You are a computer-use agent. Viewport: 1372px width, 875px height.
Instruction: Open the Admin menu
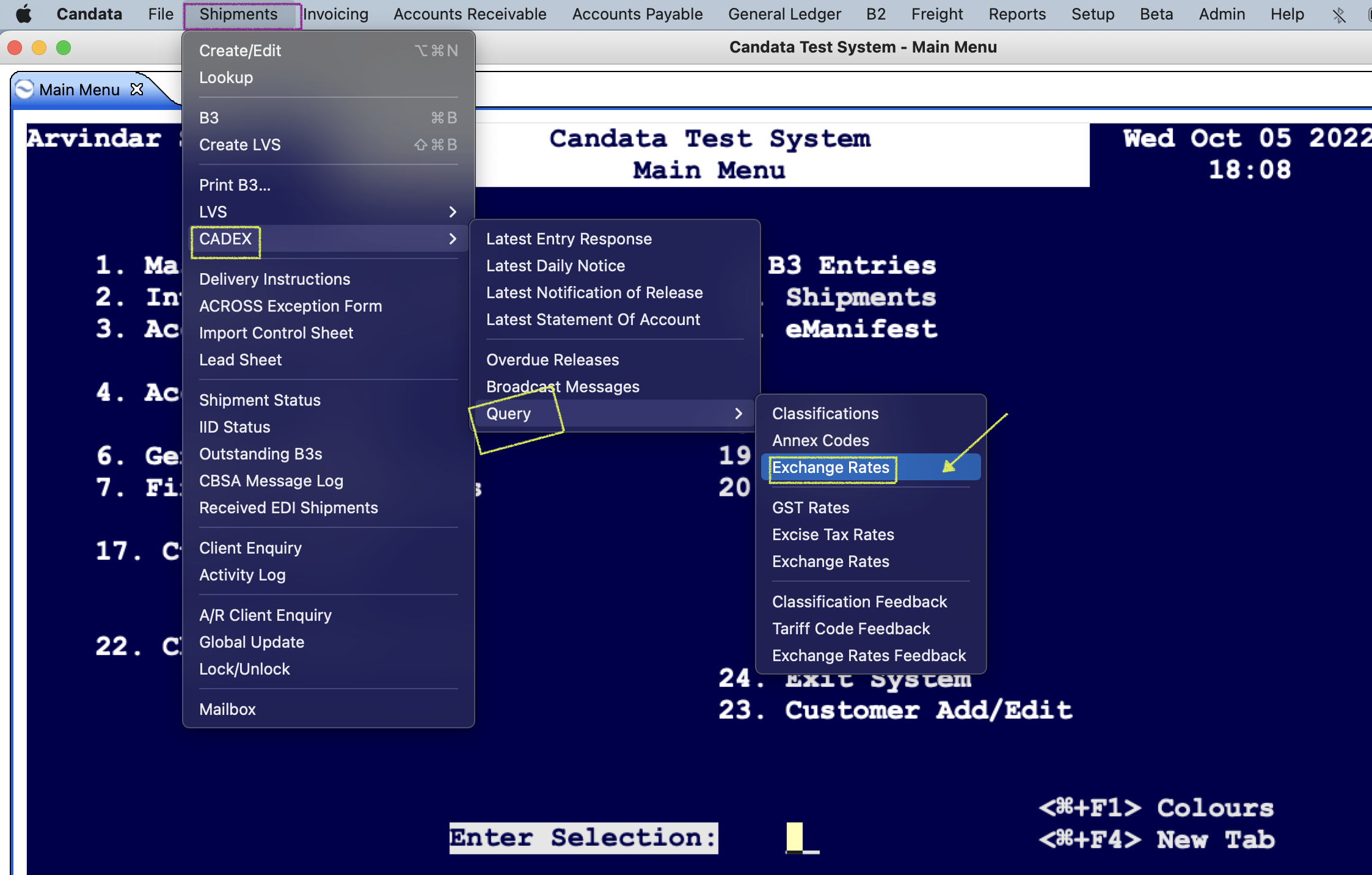pyautogui.click(x=1222, y=14)
